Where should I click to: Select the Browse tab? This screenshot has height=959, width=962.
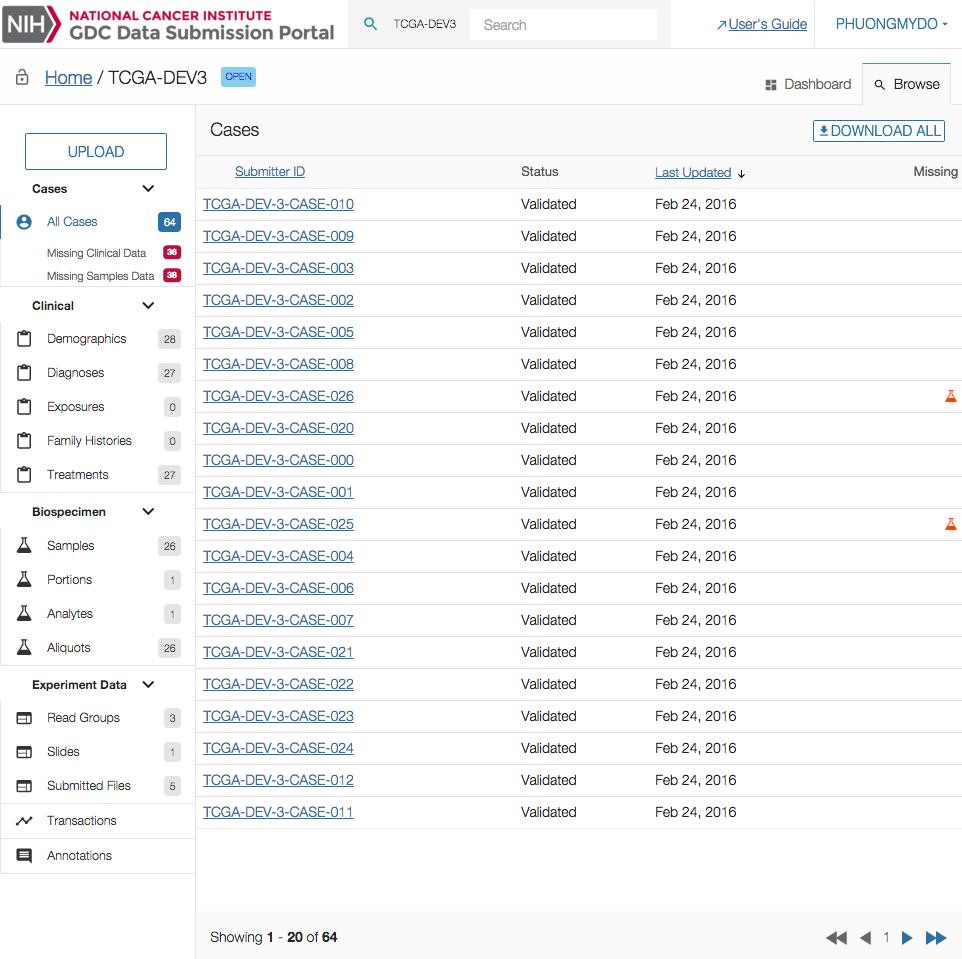(x=906, y=85)
